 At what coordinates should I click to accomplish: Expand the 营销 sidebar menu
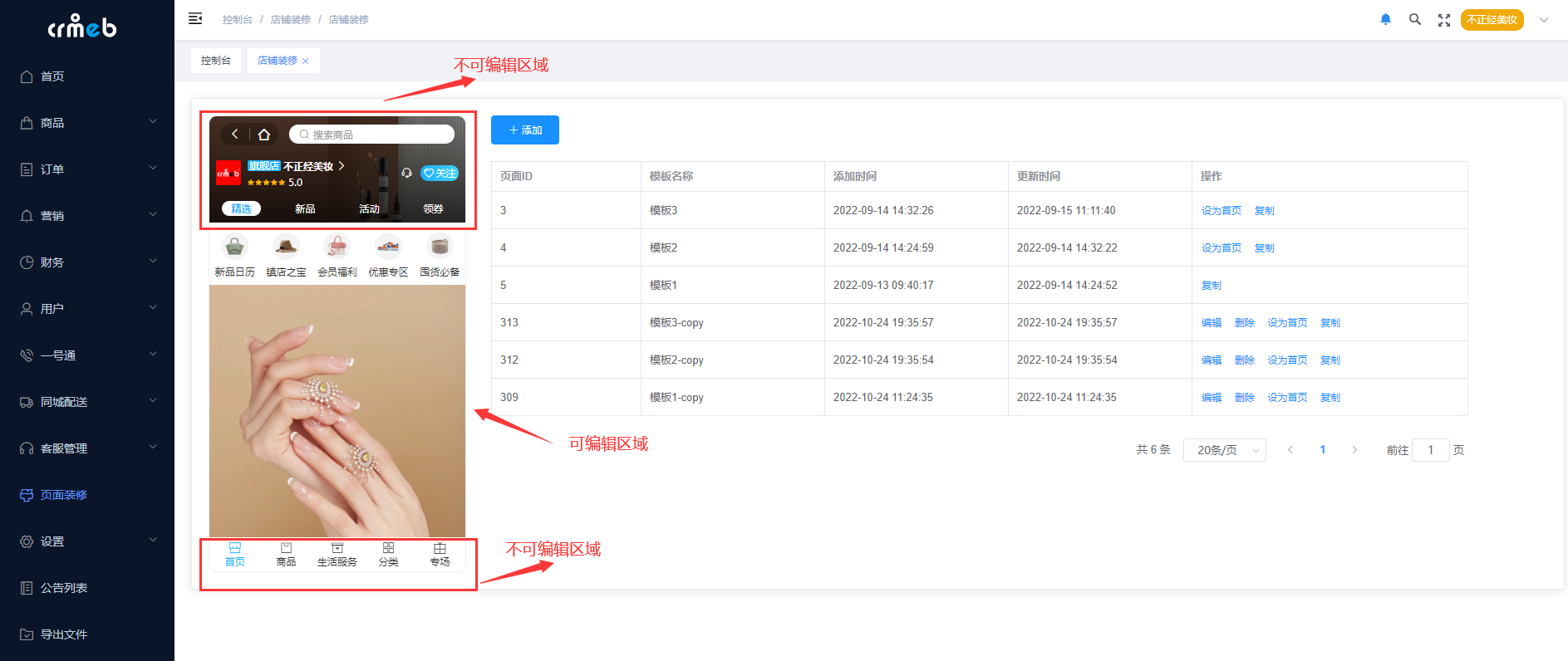(x=87, y=215)
